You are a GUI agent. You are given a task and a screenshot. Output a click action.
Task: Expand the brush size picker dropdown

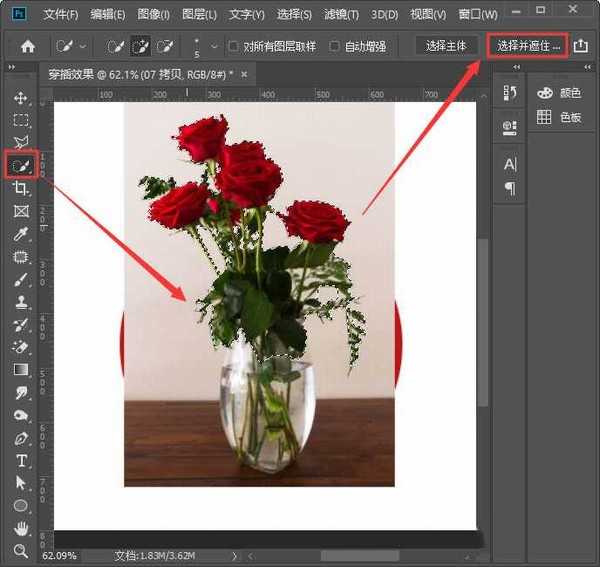click(x=212, y=46)
